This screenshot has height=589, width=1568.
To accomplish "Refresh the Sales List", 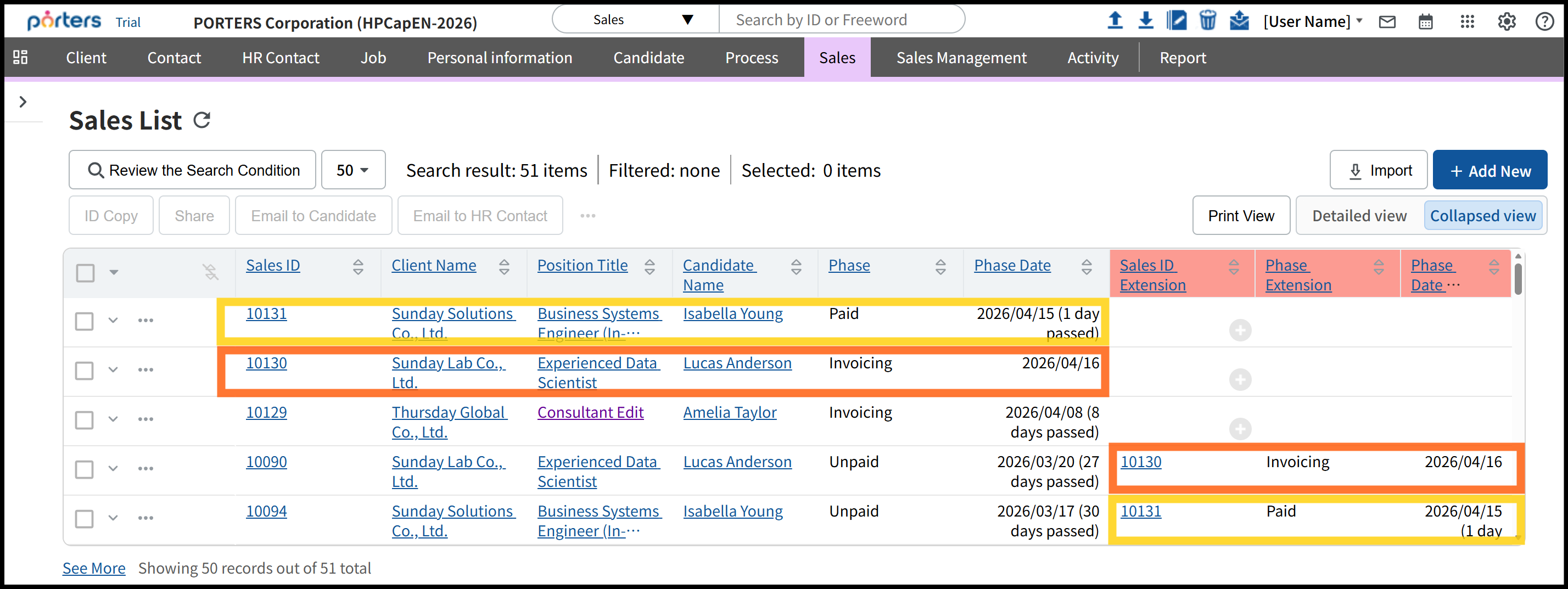I will [x=202, y=120].
